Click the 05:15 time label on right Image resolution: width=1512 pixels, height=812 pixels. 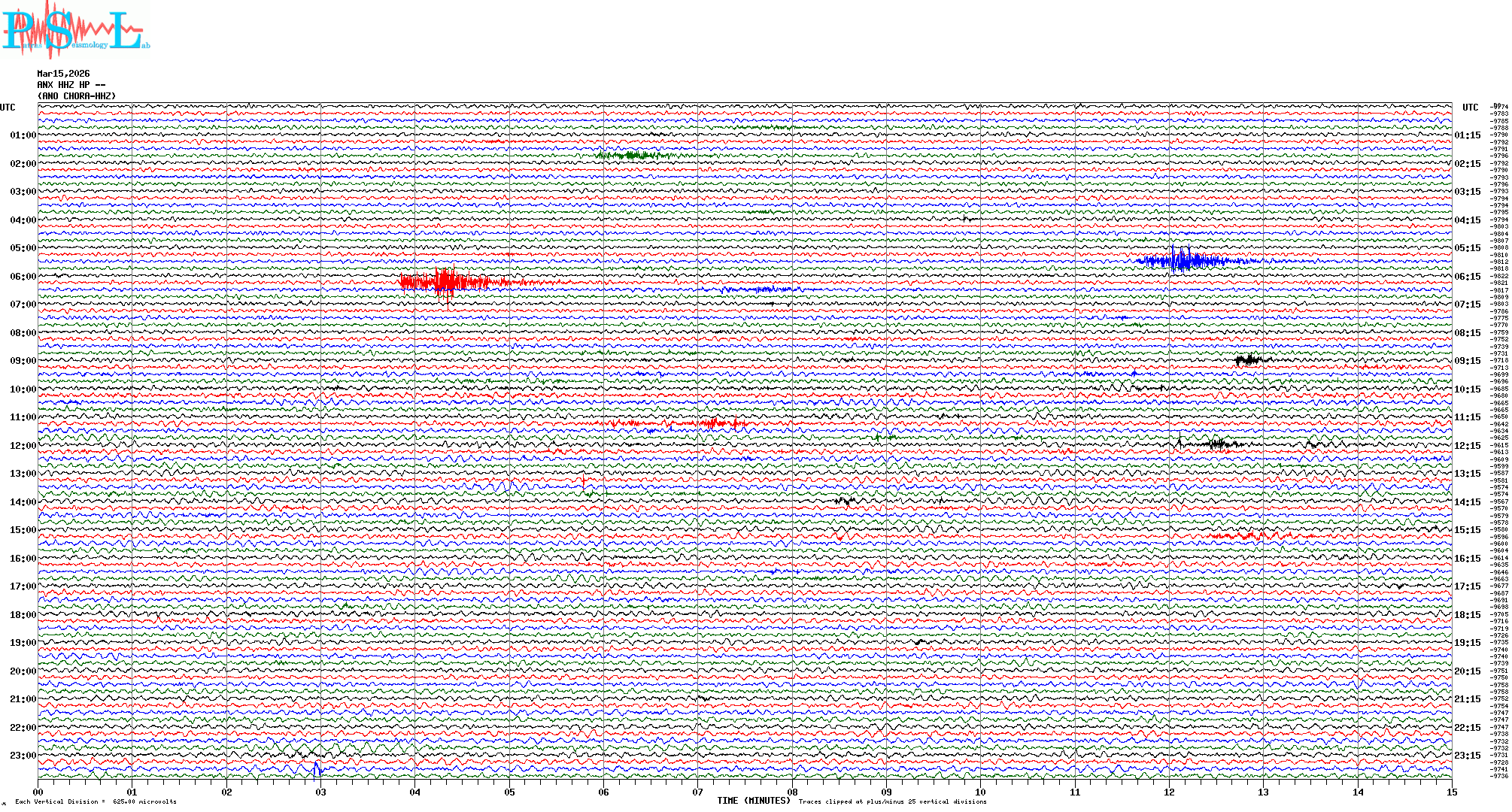coord(1467,248)
